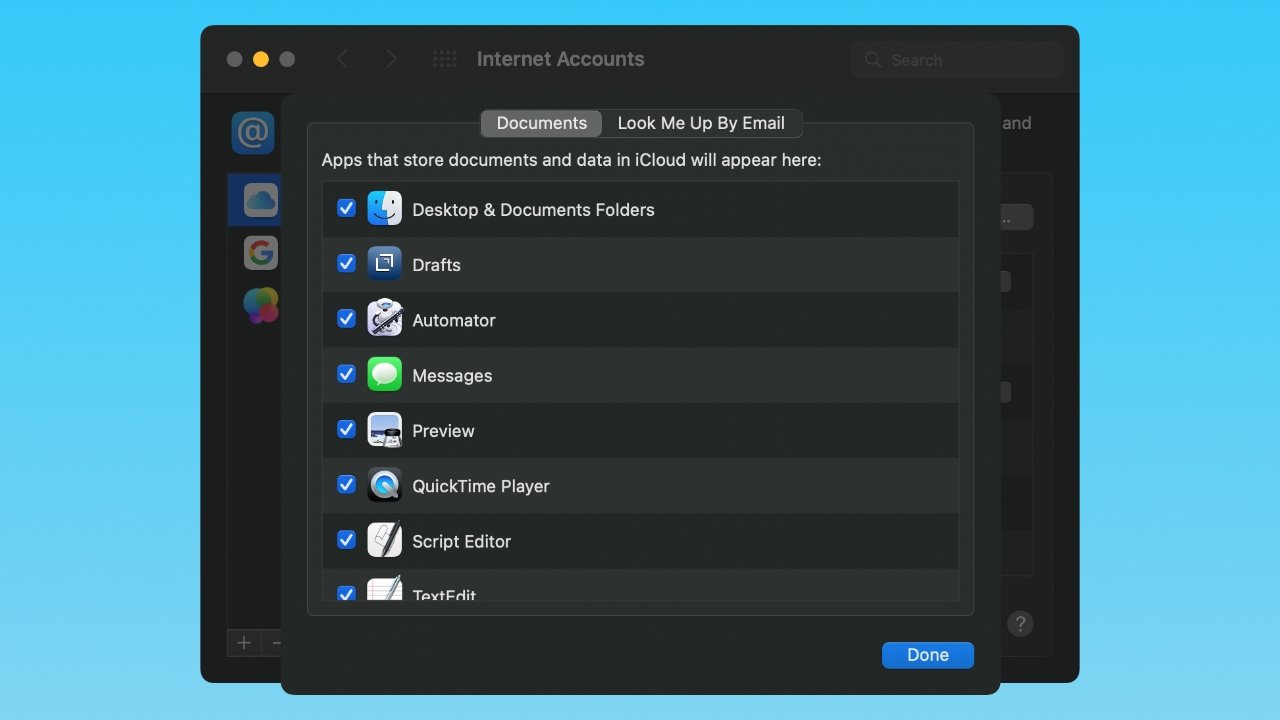Screen dimensions: 1280x720
Task: Click the Preview app icon
Action: tap(384, 430)
